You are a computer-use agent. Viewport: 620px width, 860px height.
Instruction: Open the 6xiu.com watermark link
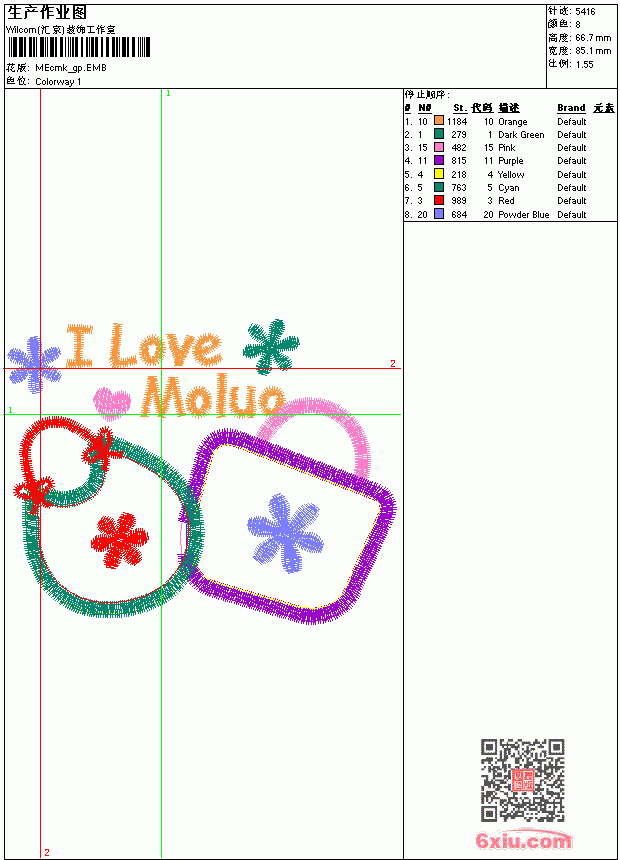(524, 840)
